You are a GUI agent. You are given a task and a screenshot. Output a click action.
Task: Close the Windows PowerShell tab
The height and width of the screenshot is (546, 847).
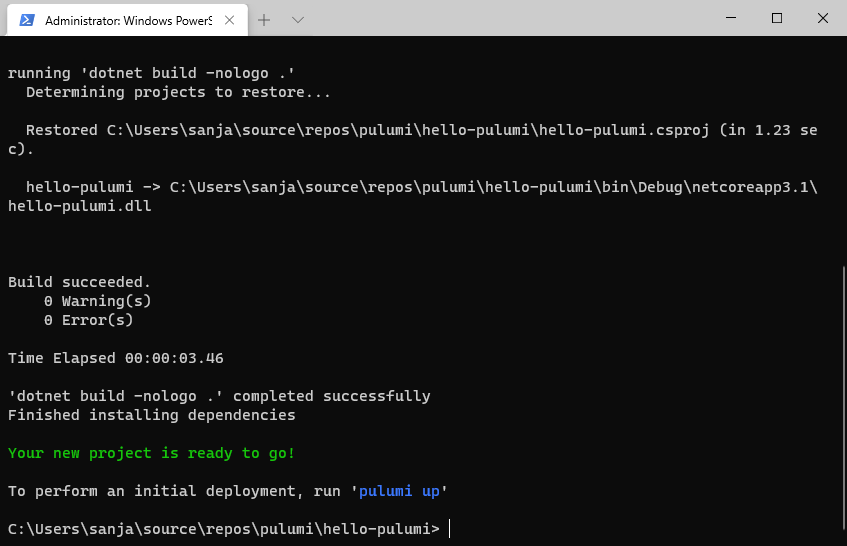230,20
